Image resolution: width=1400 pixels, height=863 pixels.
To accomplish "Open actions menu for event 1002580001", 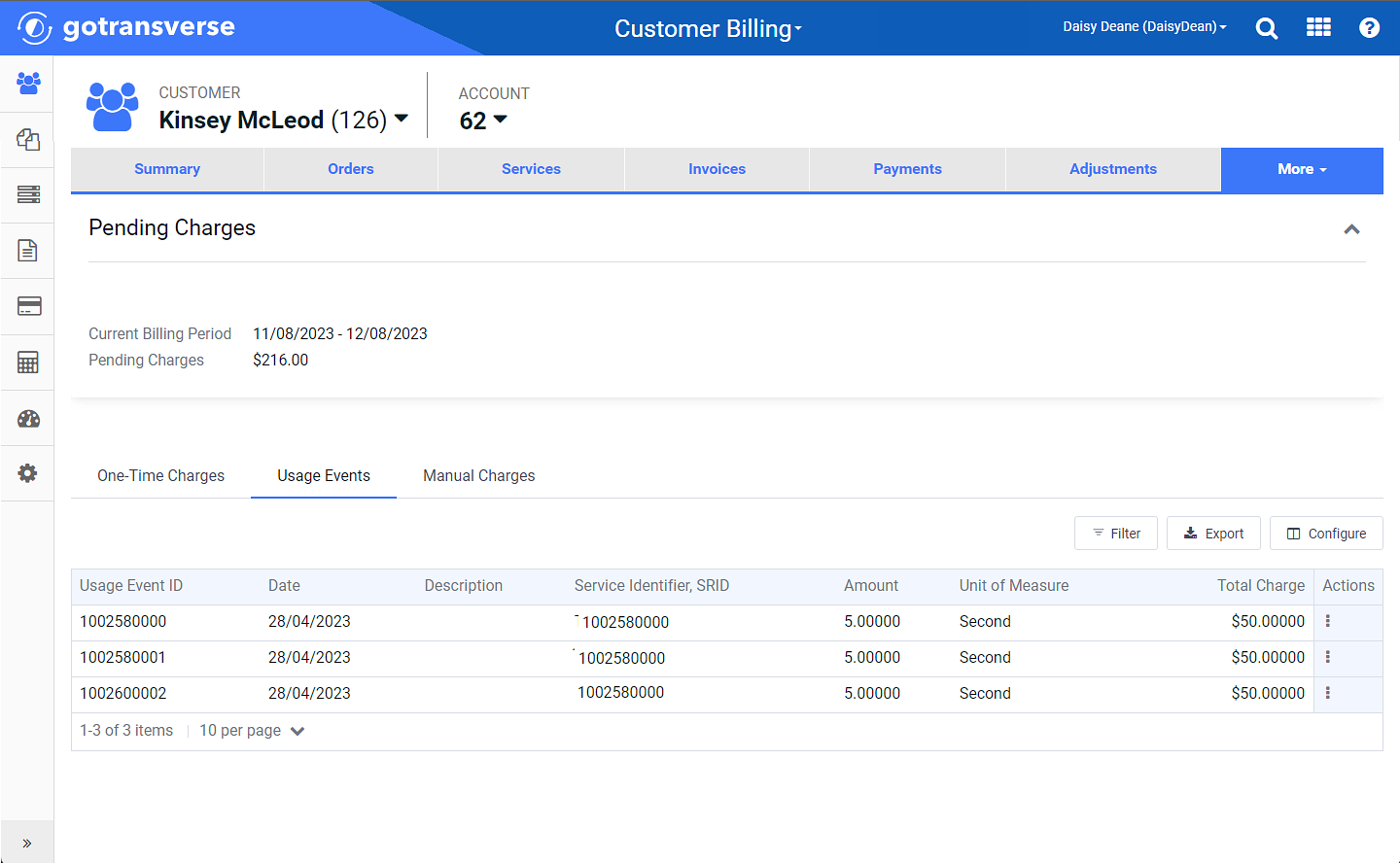I will click(1328, 657).
